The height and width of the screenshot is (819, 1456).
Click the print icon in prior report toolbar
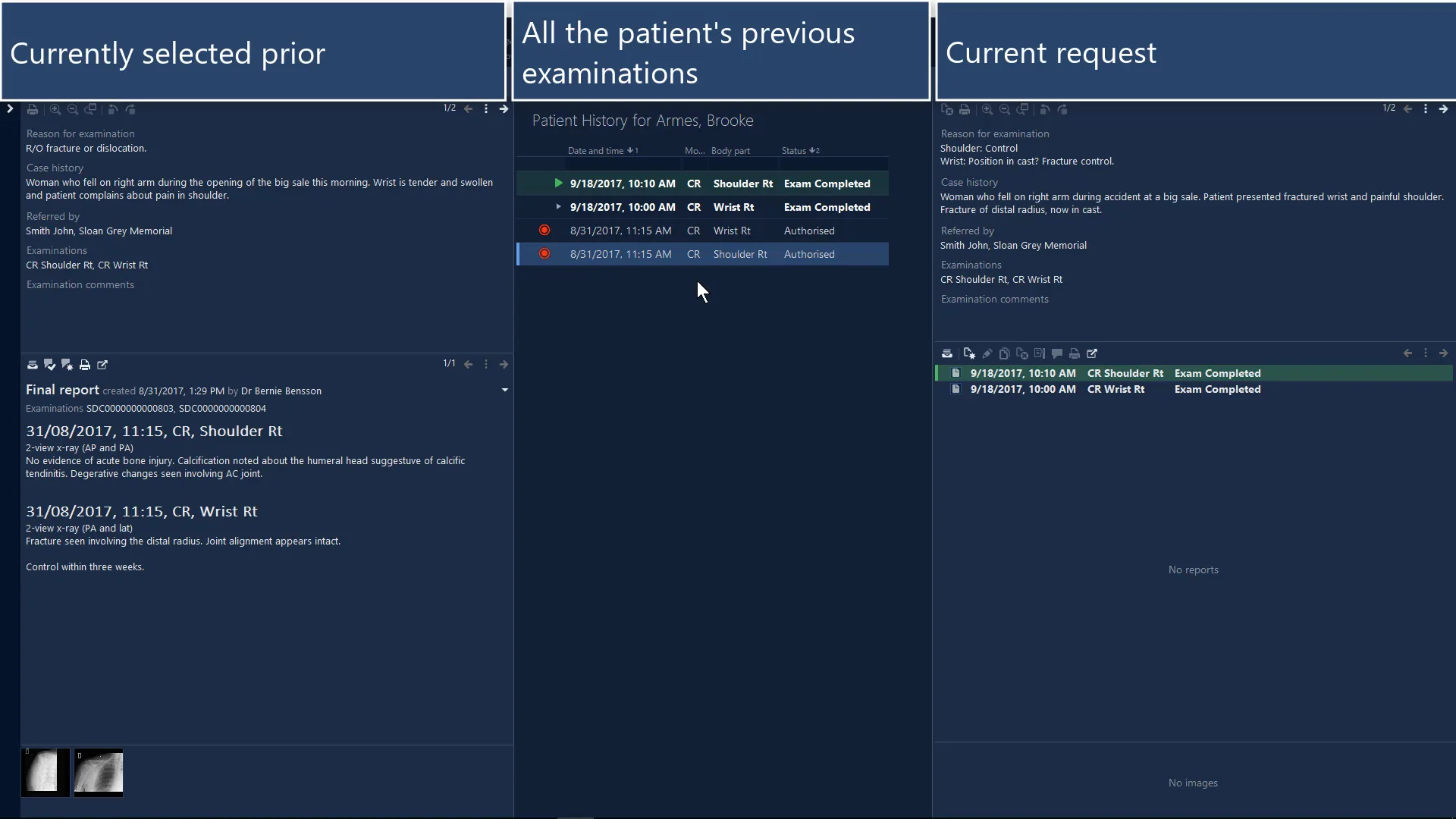click(x=85, y=365)
